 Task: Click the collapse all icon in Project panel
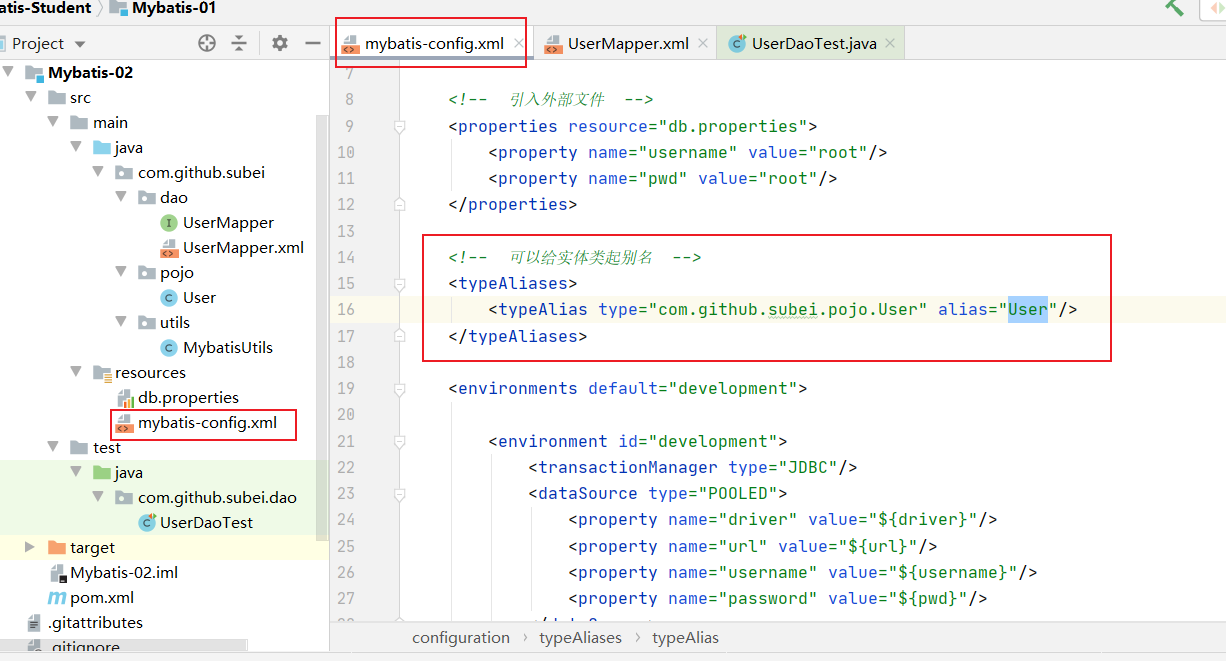239,43
